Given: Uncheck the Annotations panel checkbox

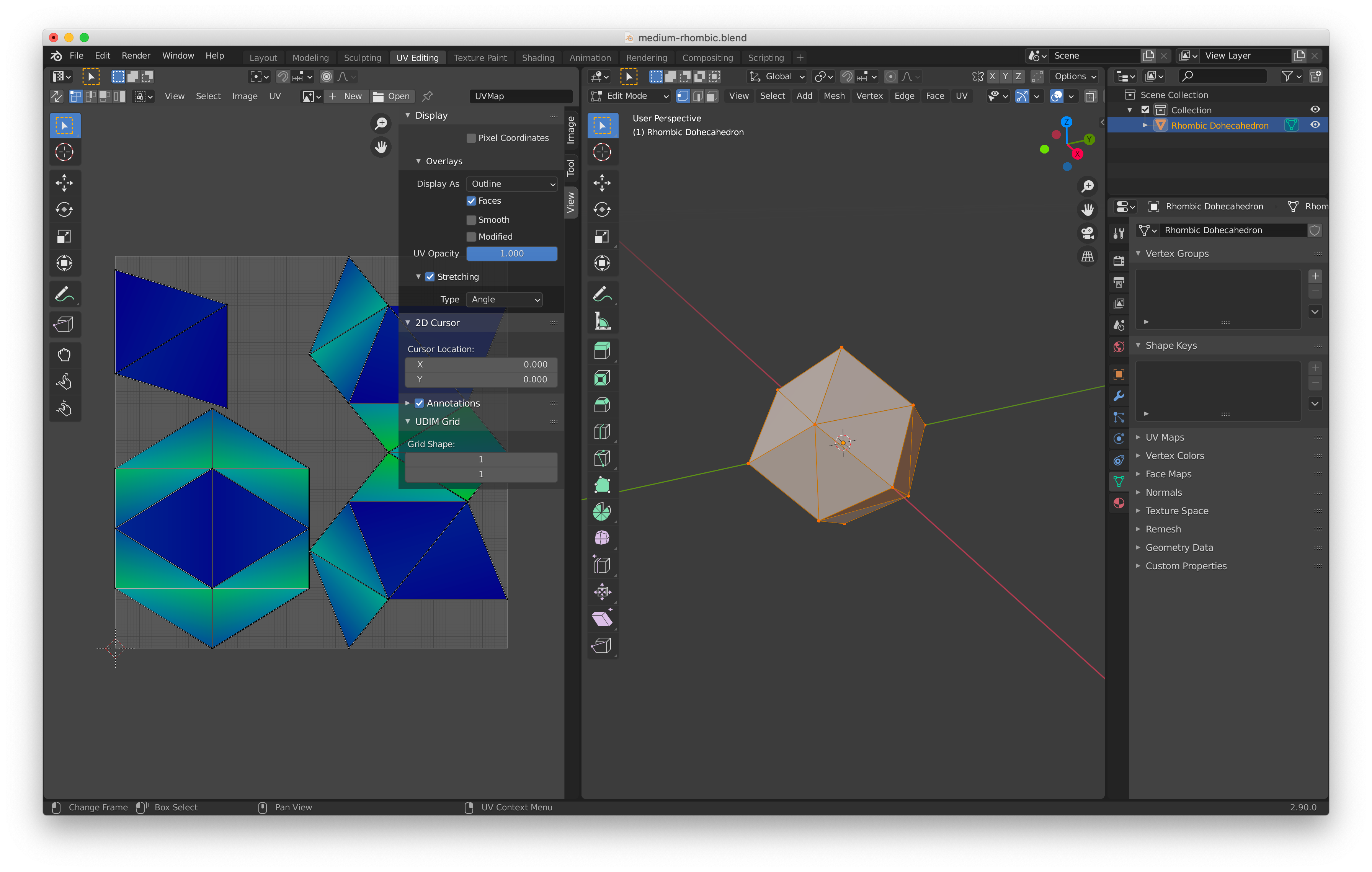Looking at the screenshot, I should click(419, 403).
